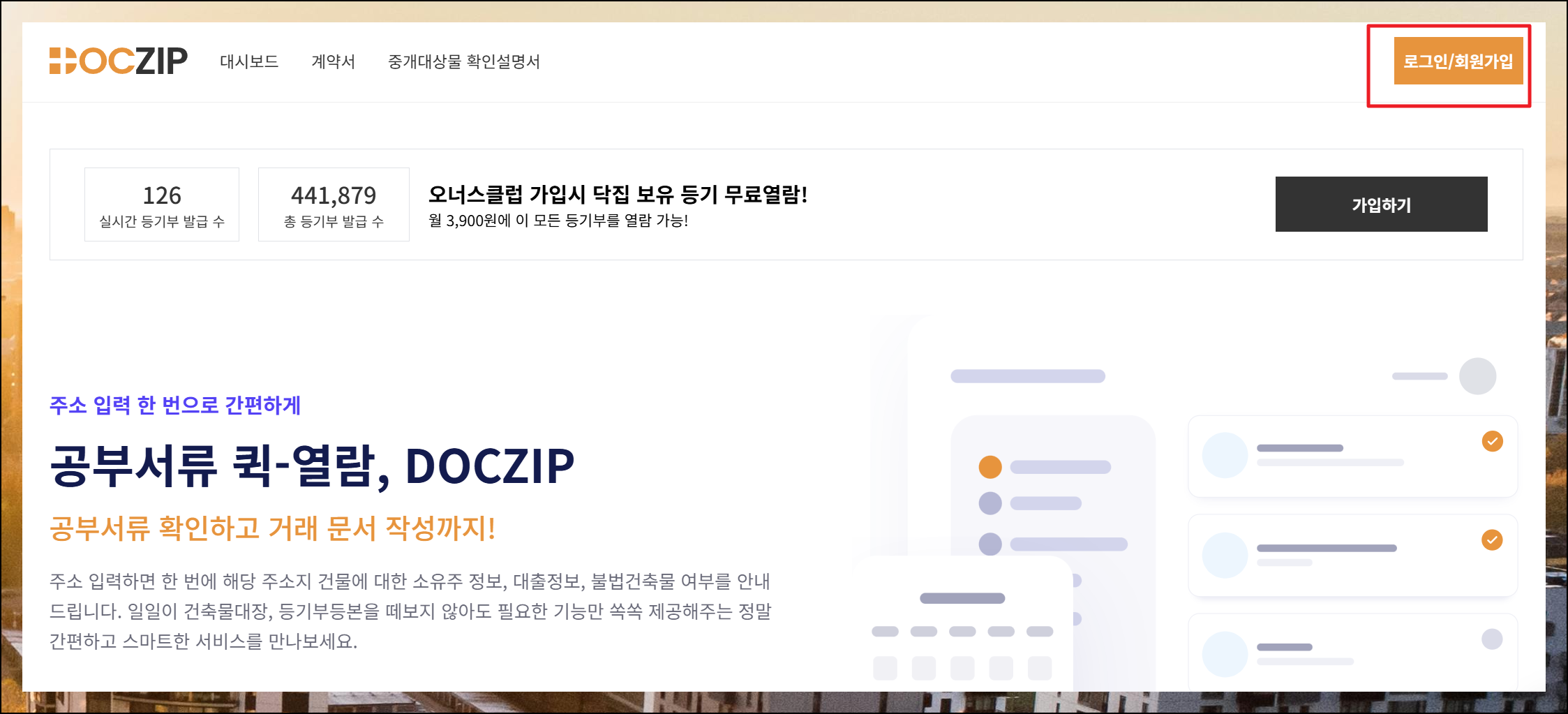The image size is (1568, 714).
Task: Click the dark 가입하기 button
Action: click(x=1381, y=204)
